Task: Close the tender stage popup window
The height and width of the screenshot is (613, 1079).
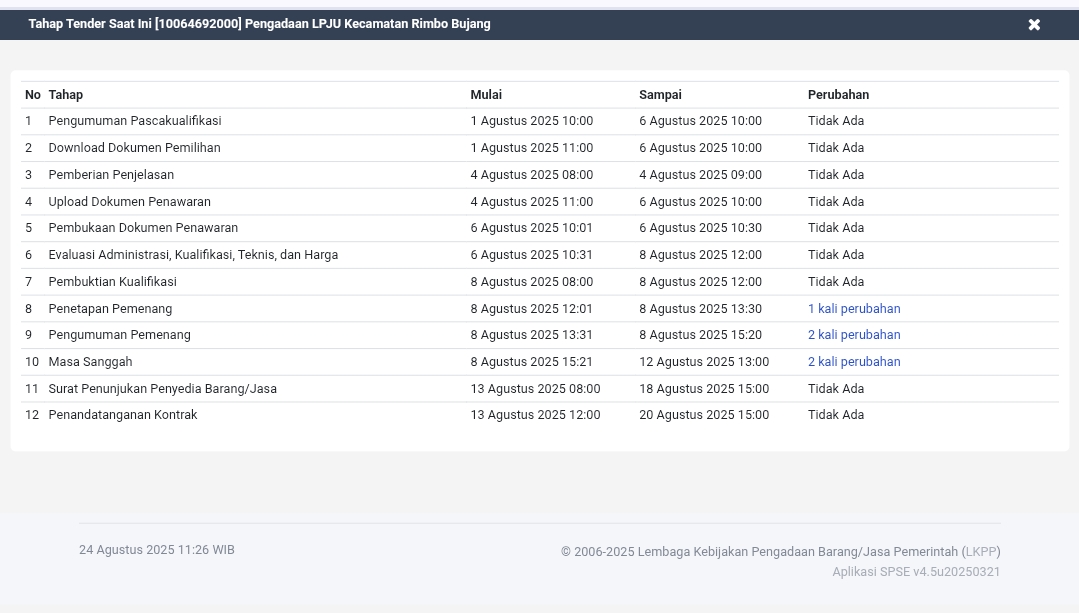Action: point(1034,24)
